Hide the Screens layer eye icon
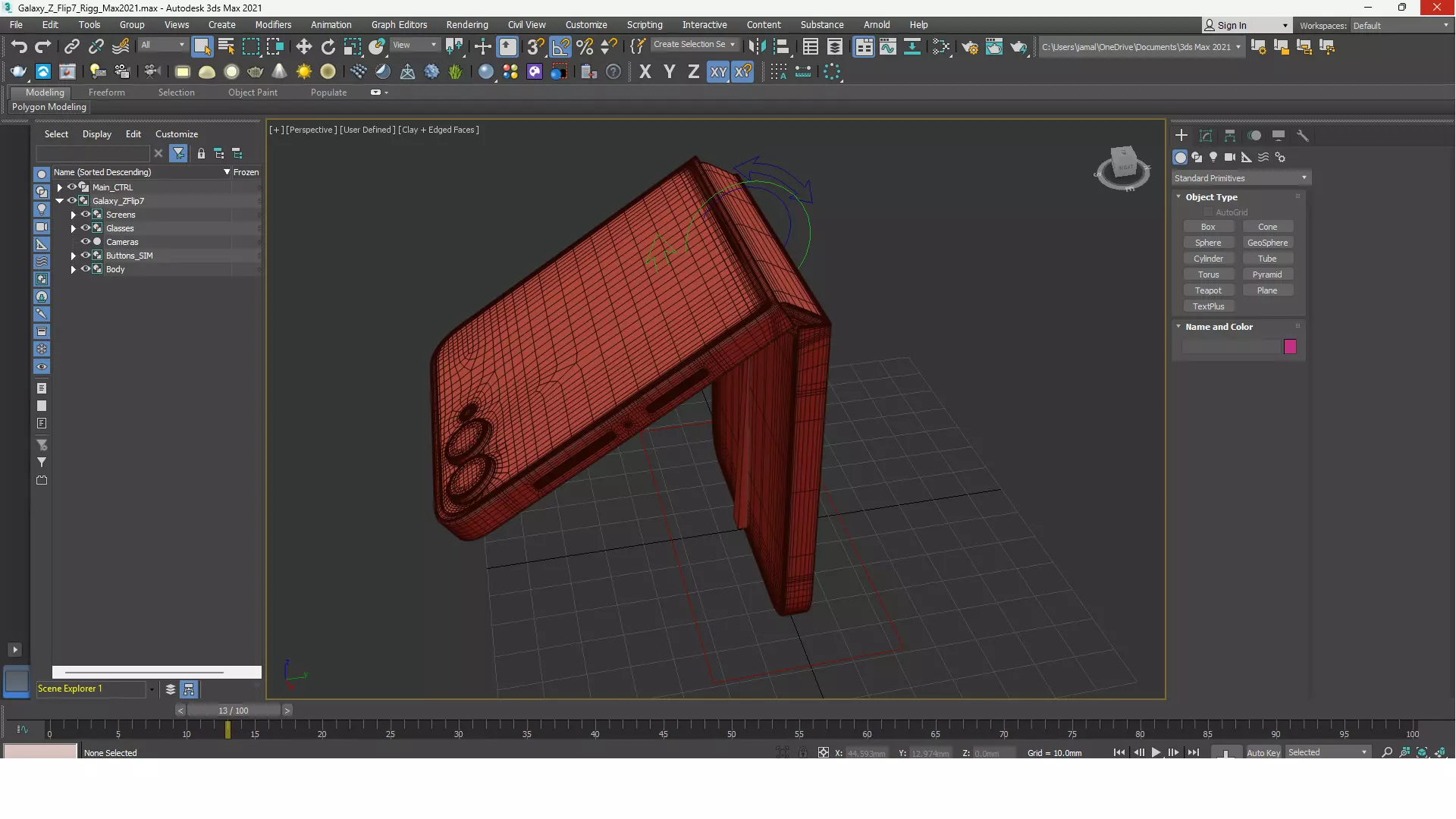 pyautogui.click(x=86, y=215)
